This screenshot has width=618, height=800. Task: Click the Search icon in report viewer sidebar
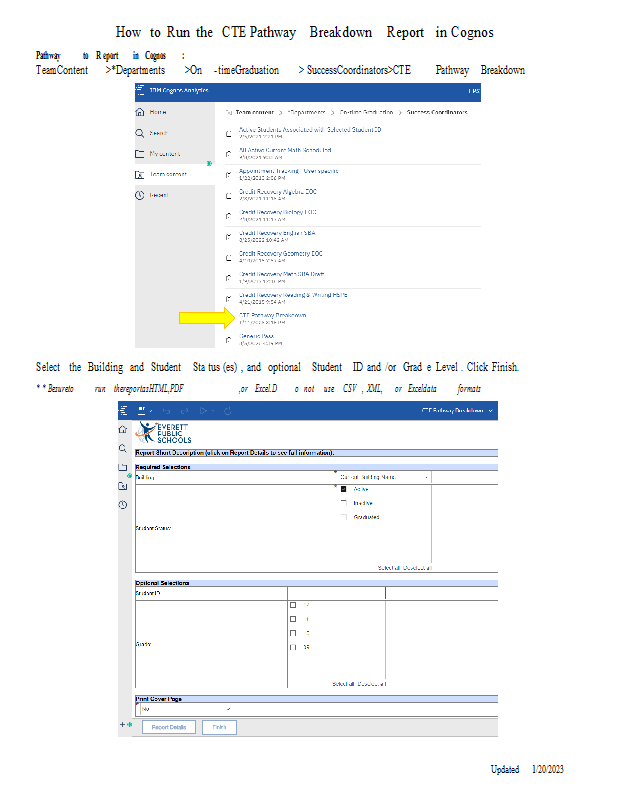tap(122, 448)
